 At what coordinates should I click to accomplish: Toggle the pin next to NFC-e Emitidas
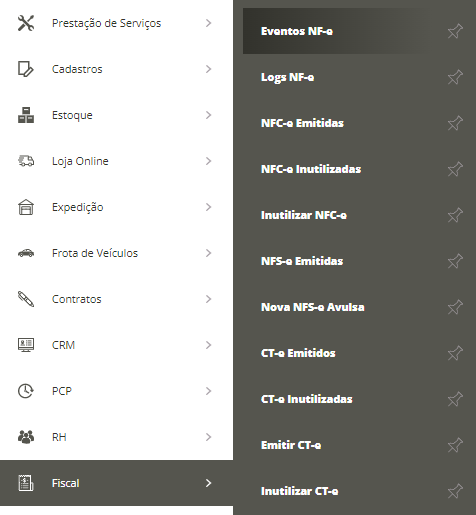[x=455, y=123]
